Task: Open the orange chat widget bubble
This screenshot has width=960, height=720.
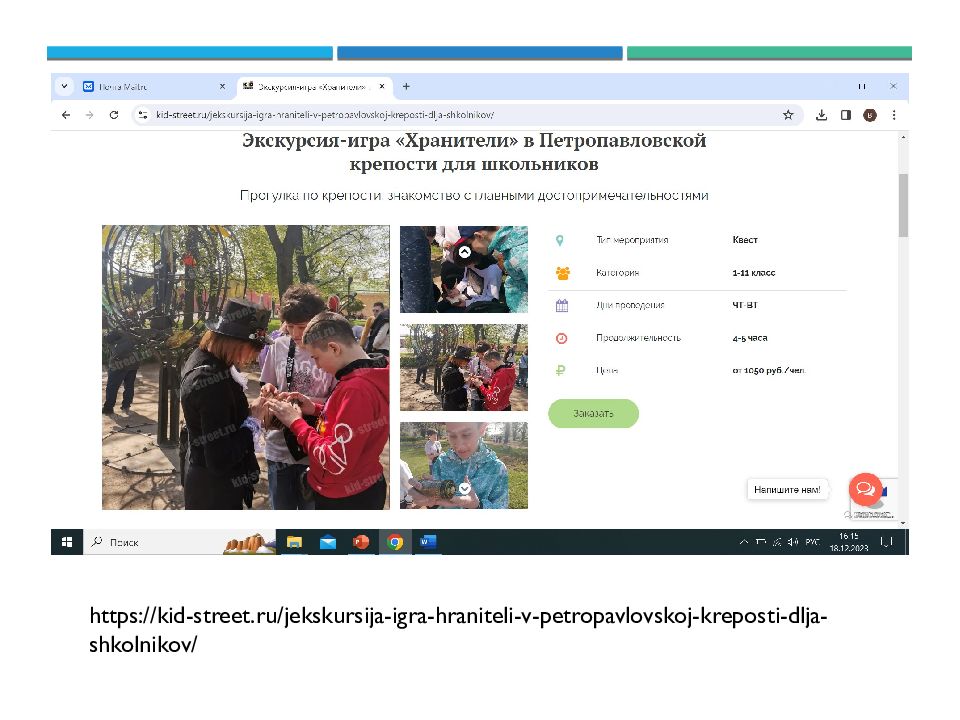Action: pyautogui.click(x=864, y=489)
